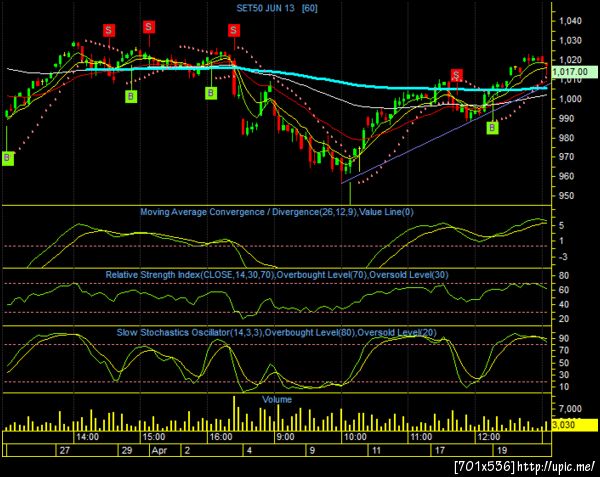The width and height of the screenshot is (600, 477).
Task: Click the 10 value on Stochastics axis
Action: point(564,387)
